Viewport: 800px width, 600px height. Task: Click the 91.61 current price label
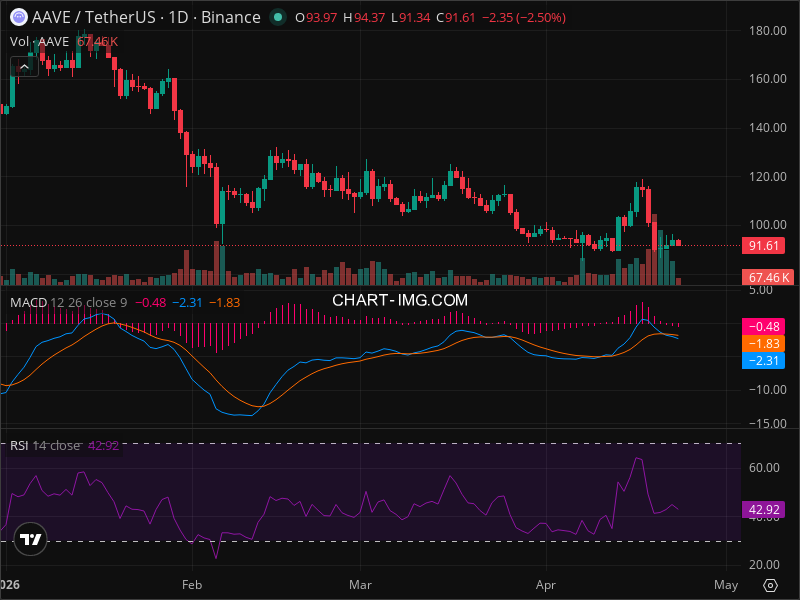tap(763, 245)
